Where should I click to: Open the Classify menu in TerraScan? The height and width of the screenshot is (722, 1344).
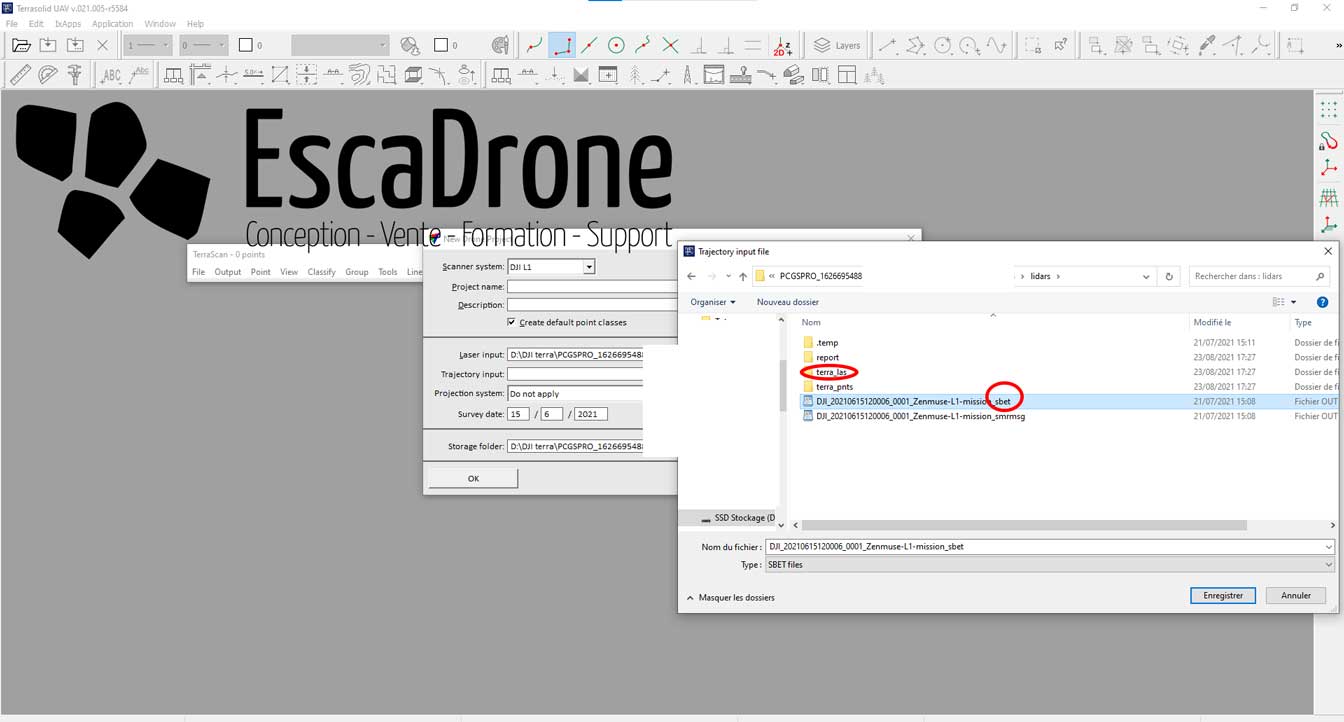click(x=321, y=271)
